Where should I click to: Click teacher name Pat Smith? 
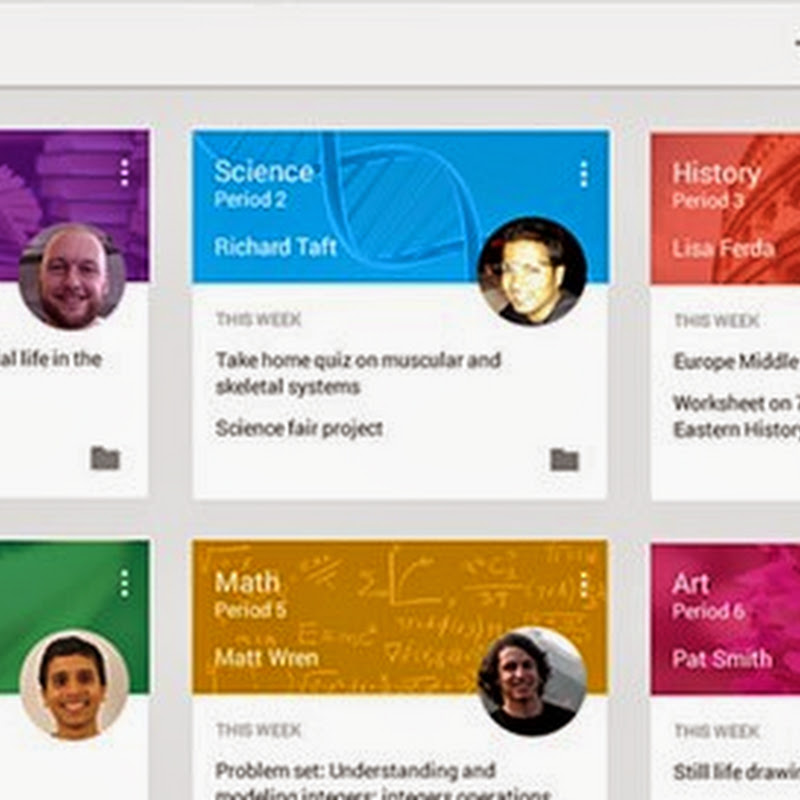[722, 659]
